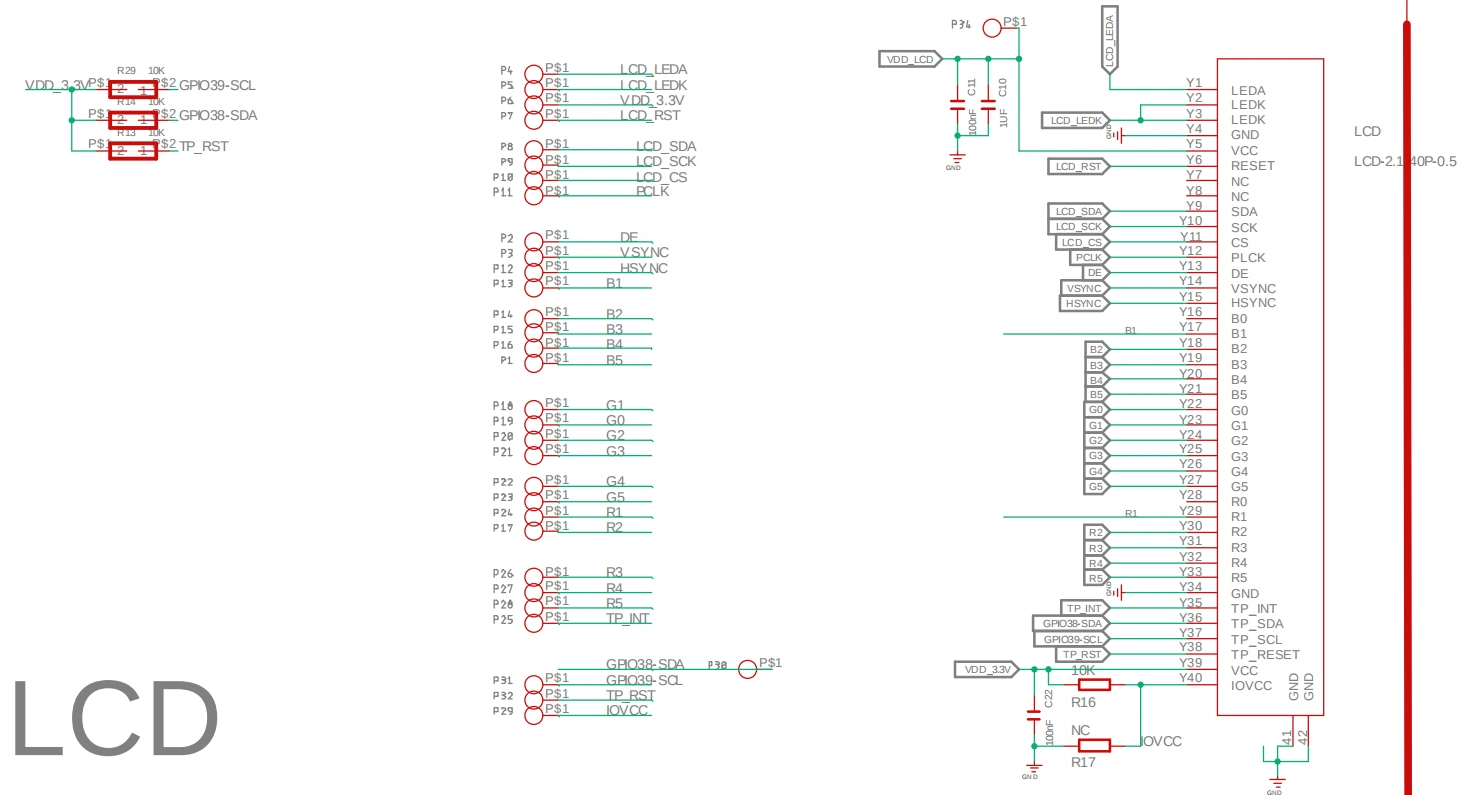The width and height of the screenshot is (1461, 795).
Task: Click test point P24 circle
Action: pyautogui.click(x=535, y=515)
